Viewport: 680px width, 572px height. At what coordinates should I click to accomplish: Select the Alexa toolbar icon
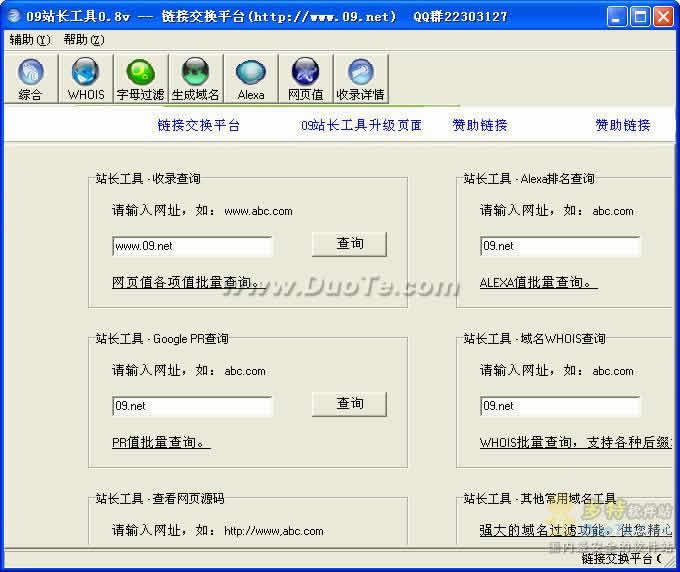251,79
